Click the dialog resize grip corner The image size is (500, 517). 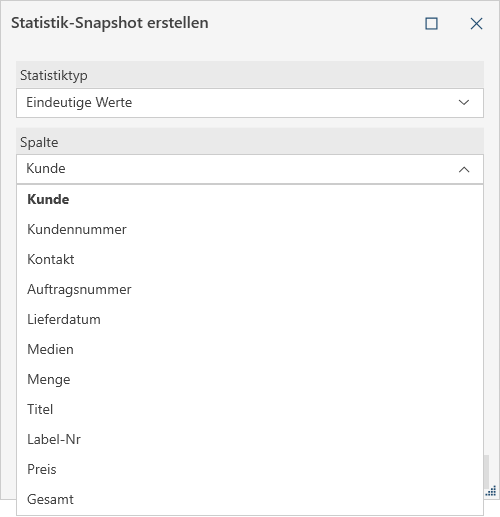click(491, 491)
